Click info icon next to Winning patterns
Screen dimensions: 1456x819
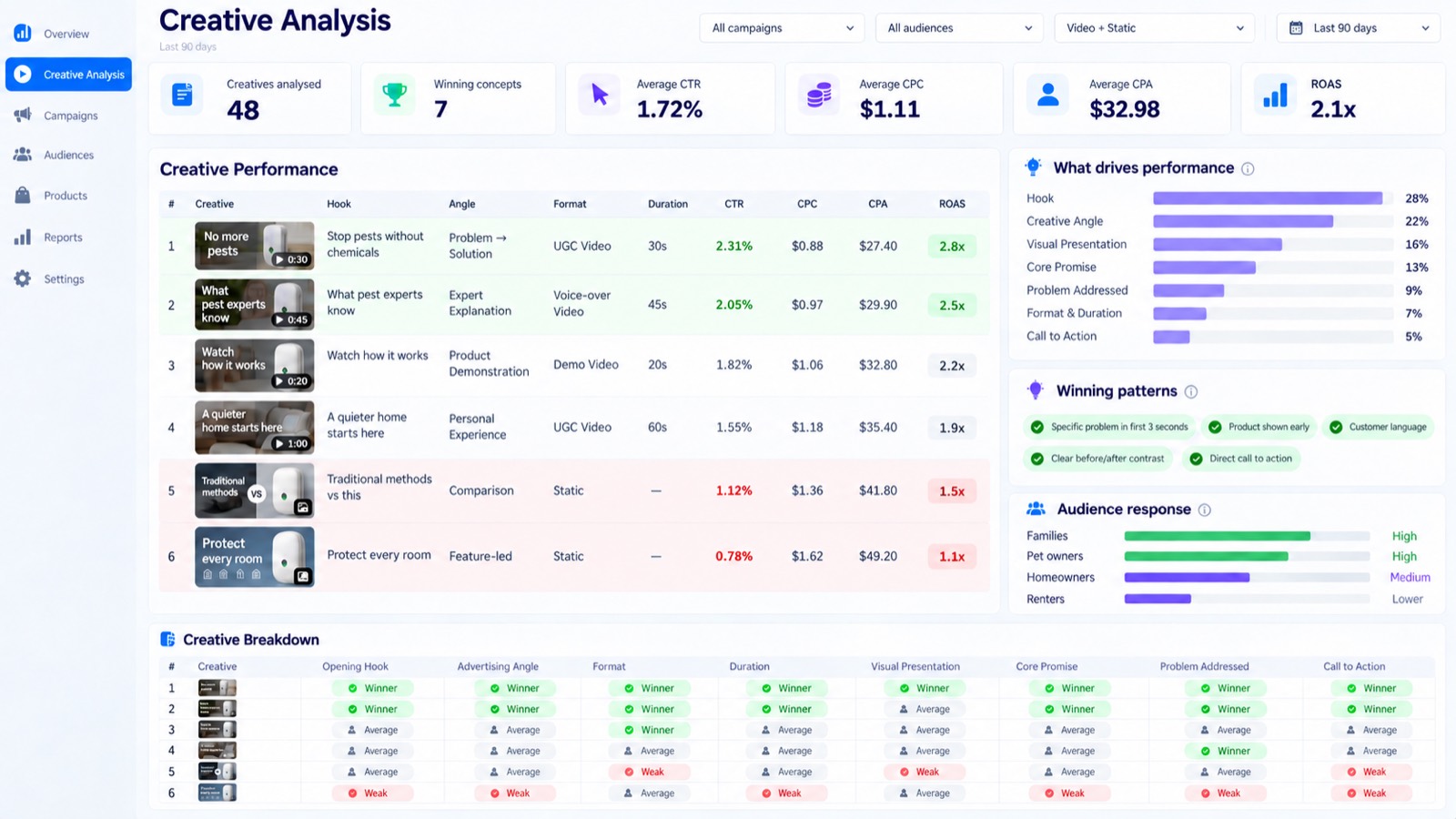coord(1191,391)
